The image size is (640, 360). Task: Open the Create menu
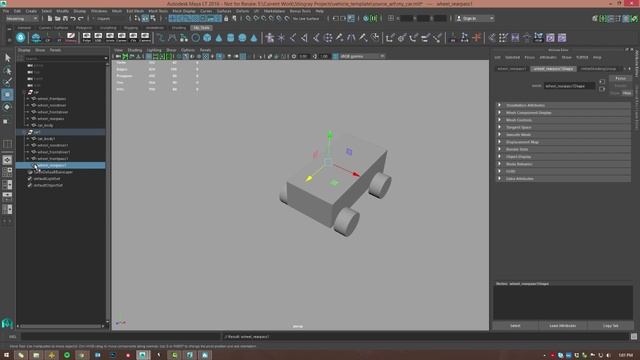coord(31,11)
